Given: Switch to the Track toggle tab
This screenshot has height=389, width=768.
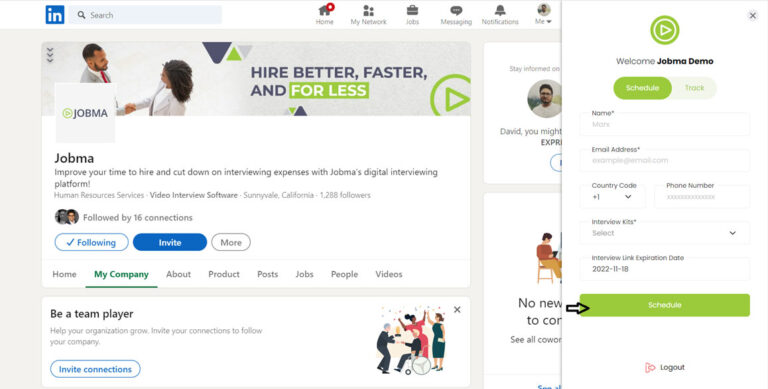Looking at the screenshot, I should [694, 88].
